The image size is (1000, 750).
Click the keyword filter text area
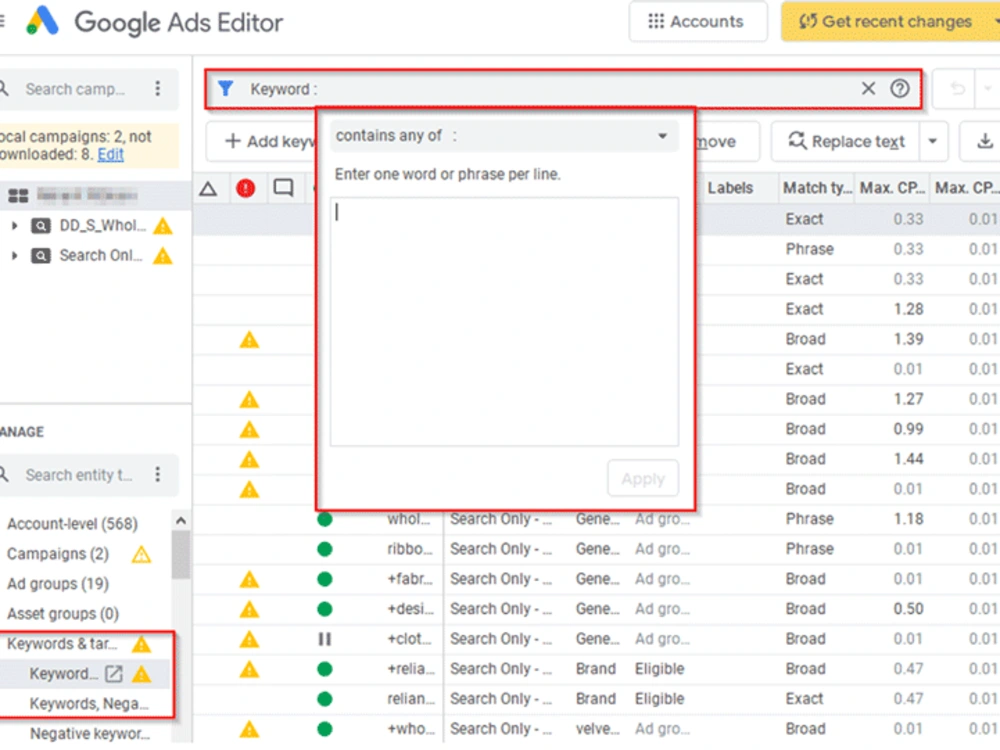pyautogui.click(x=504, y=321)
